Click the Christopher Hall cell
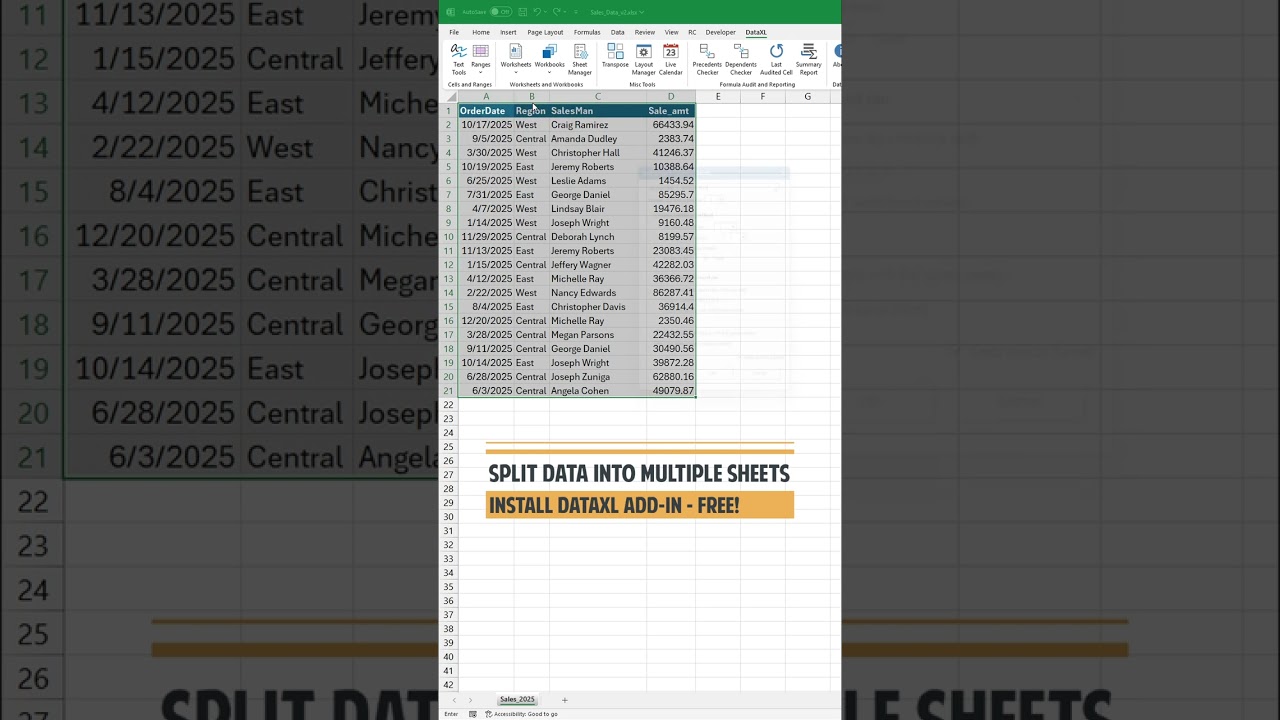This screenshot has width=1280, height=720. pyautogui.click(x=598, y=153)
